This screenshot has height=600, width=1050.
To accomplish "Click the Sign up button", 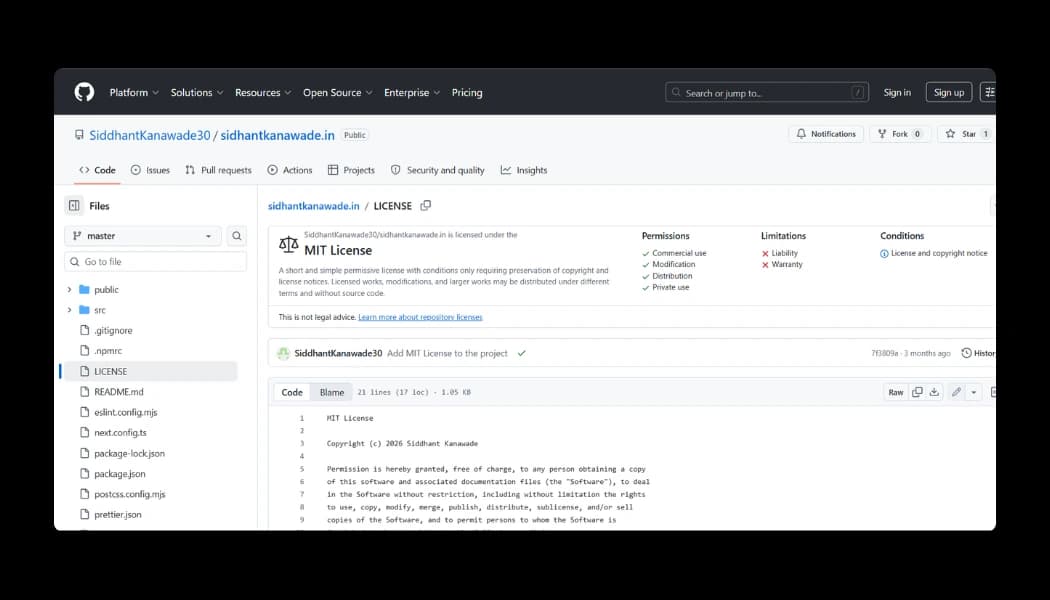I will click(949, 92).
